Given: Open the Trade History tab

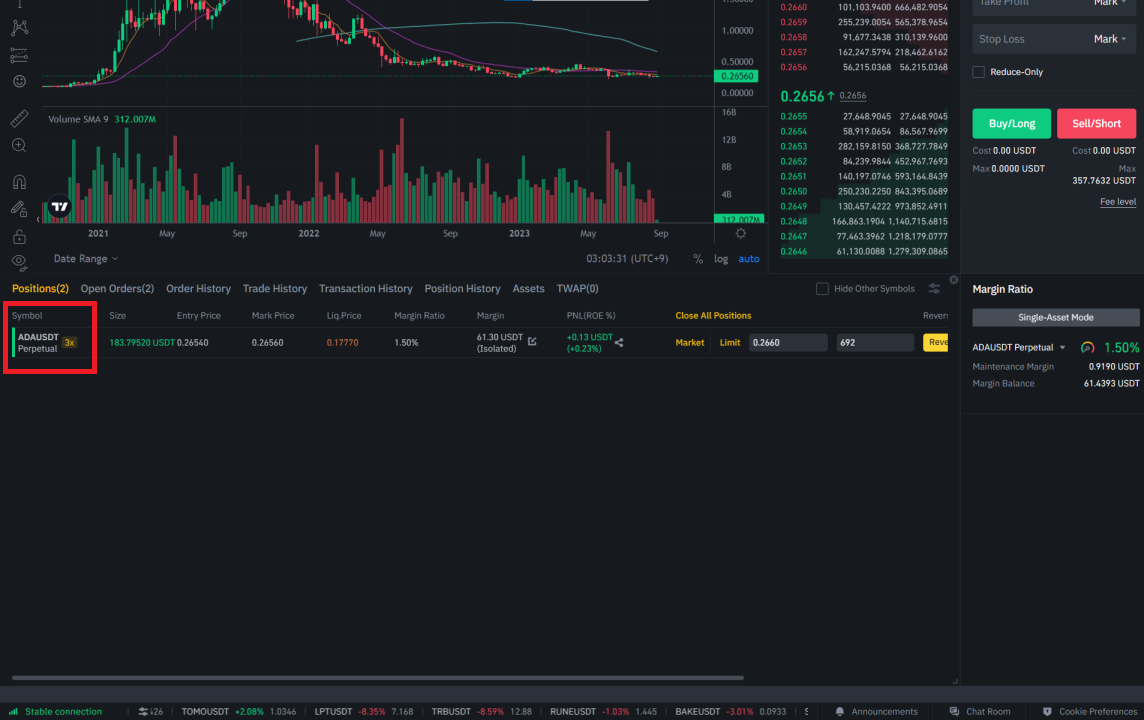Looking at the screenshot, I should tap(275, 289).
